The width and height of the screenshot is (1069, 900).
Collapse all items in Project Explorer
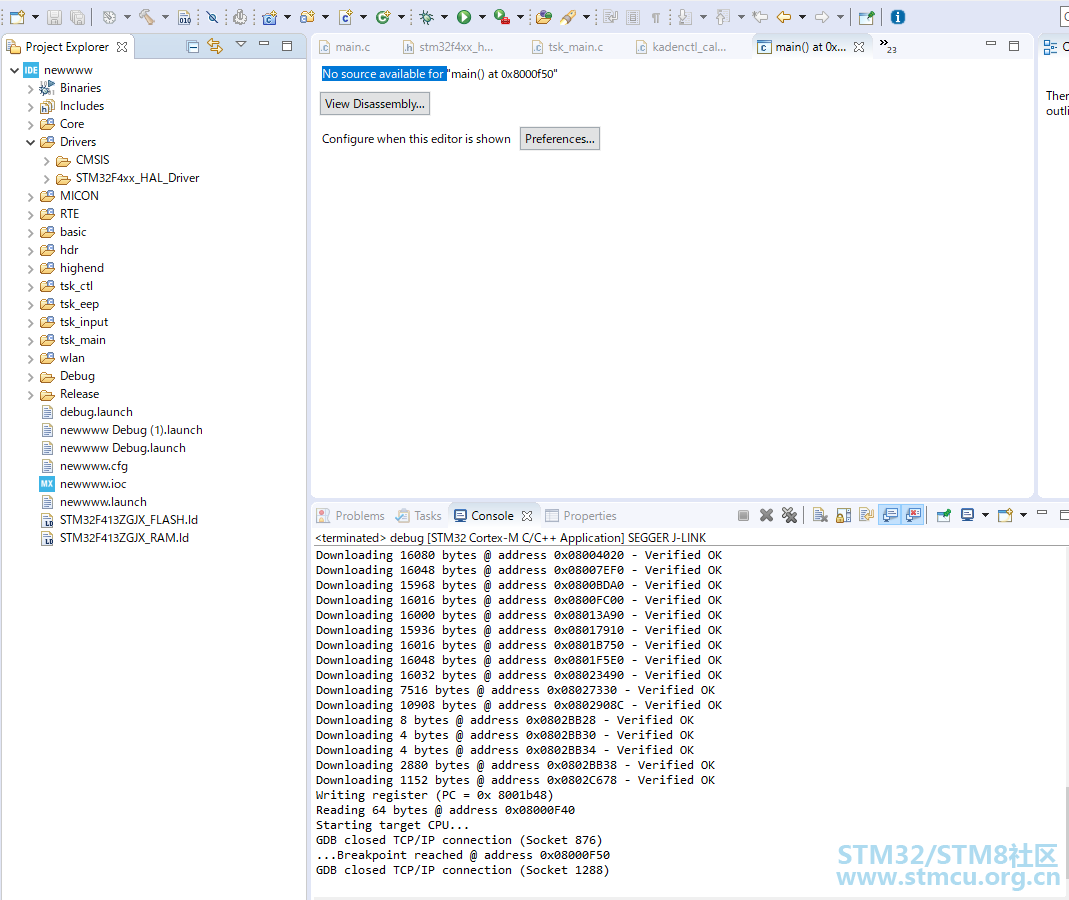[193, 46]
